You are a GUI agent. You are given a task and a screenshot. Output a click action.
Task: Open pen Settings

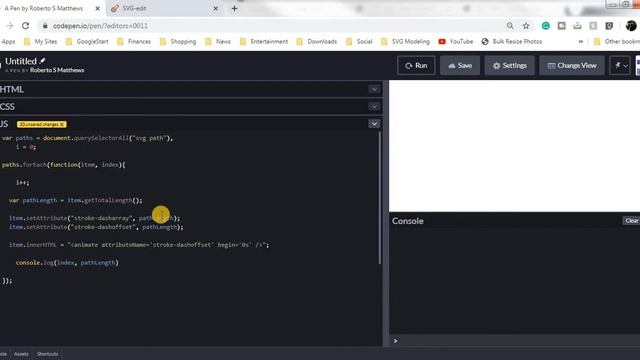(x=509, y=65)
